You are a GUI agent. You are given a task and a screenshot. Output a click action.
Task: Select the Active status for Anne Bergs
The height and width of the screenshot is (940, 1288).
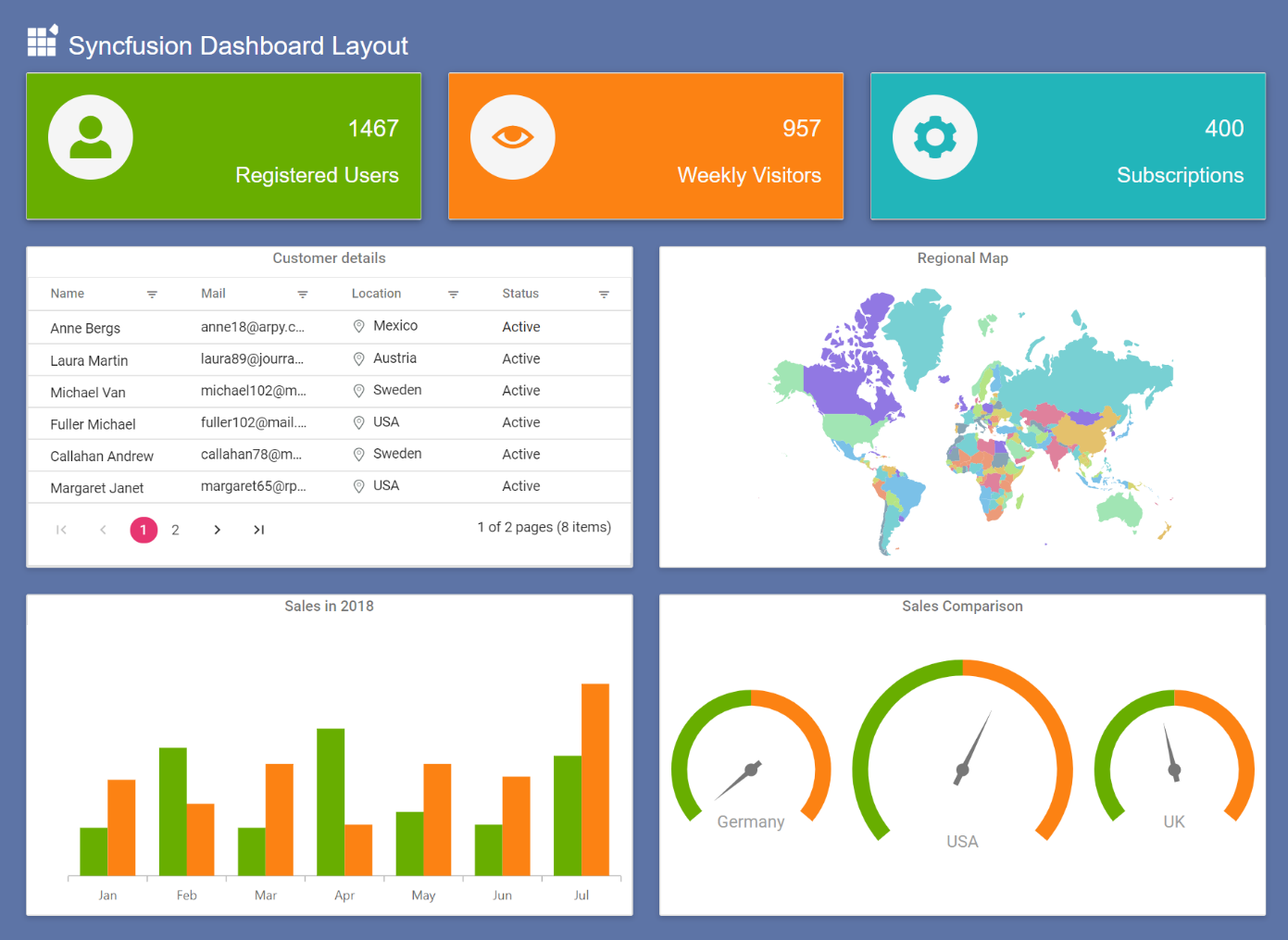pyautogui.click(x=520, y=326)
